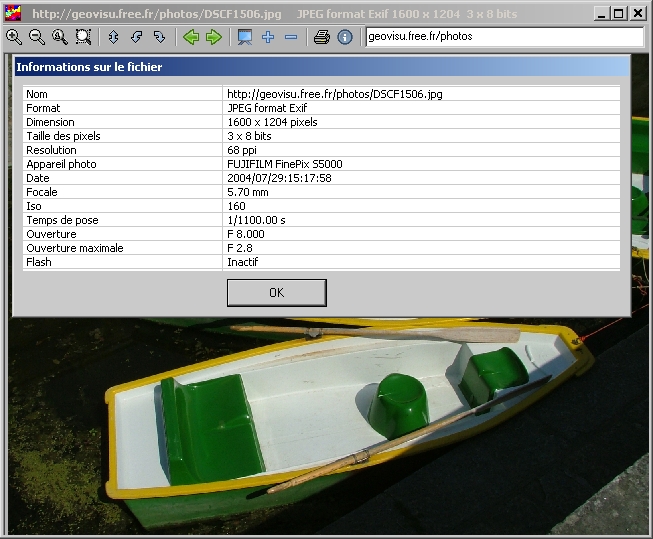The width and height of the screenshot is (653, 539).
Task: Click the geovisu.free.fr/photos address field
Action: click(505, 37)
